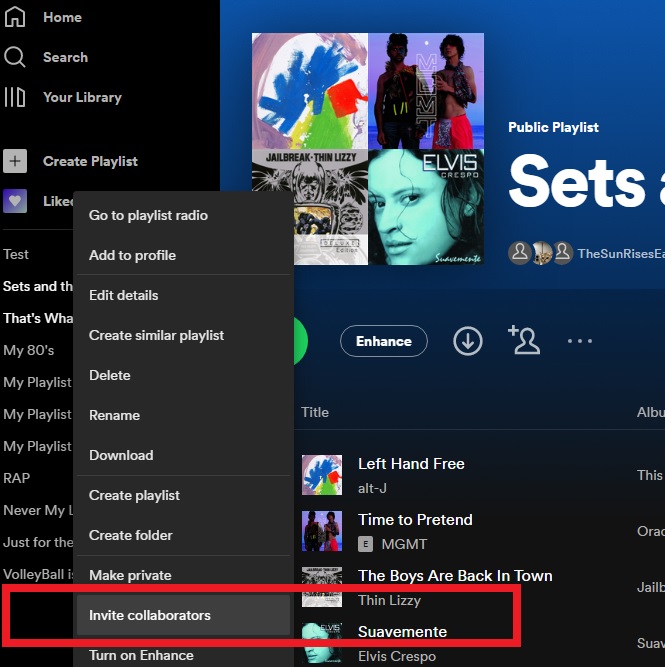
Task: Click Boys Are Back In Town thumbnail
Action: point(322,587)
